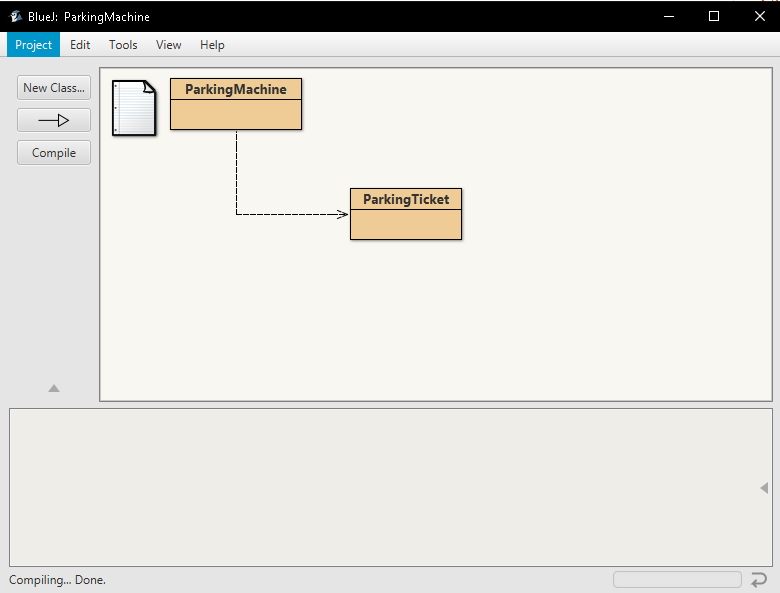Image resolution: width=780 pixels, height=593 pixels.
Task: Open the View menu
Action: [x=168, y=45]
